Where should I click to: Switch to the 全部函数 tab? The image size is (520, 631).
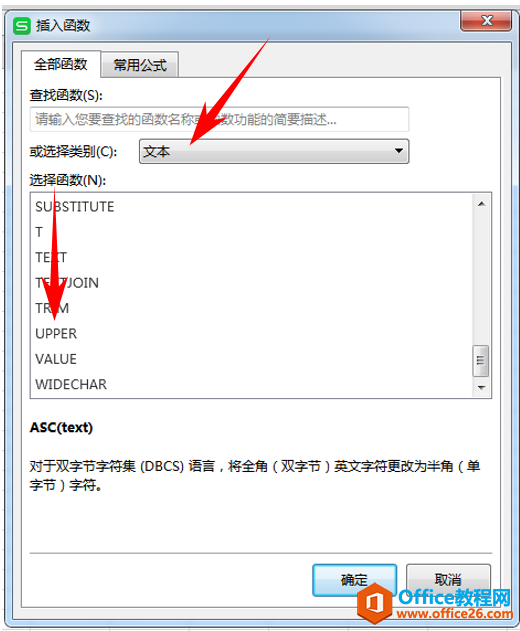(60, 64)
